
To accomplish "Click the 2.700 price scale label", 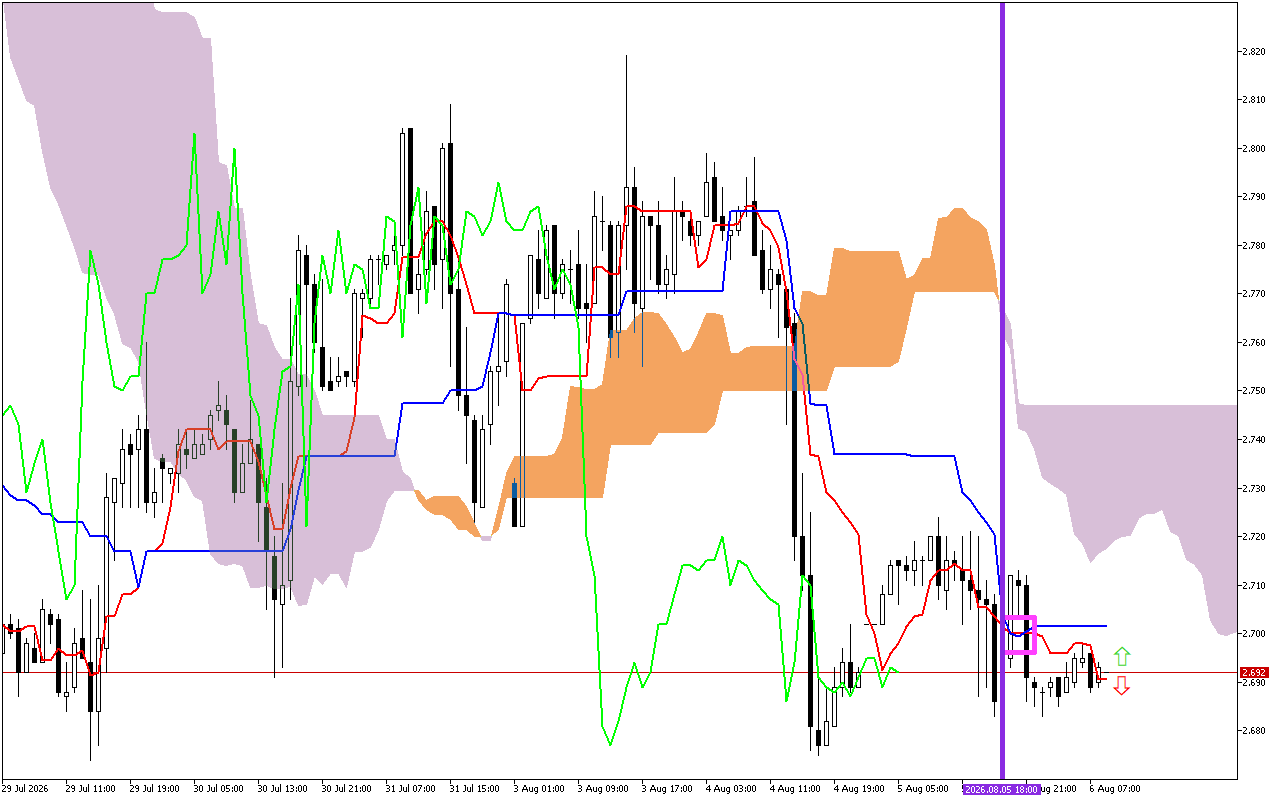I will pos(1254,634).
